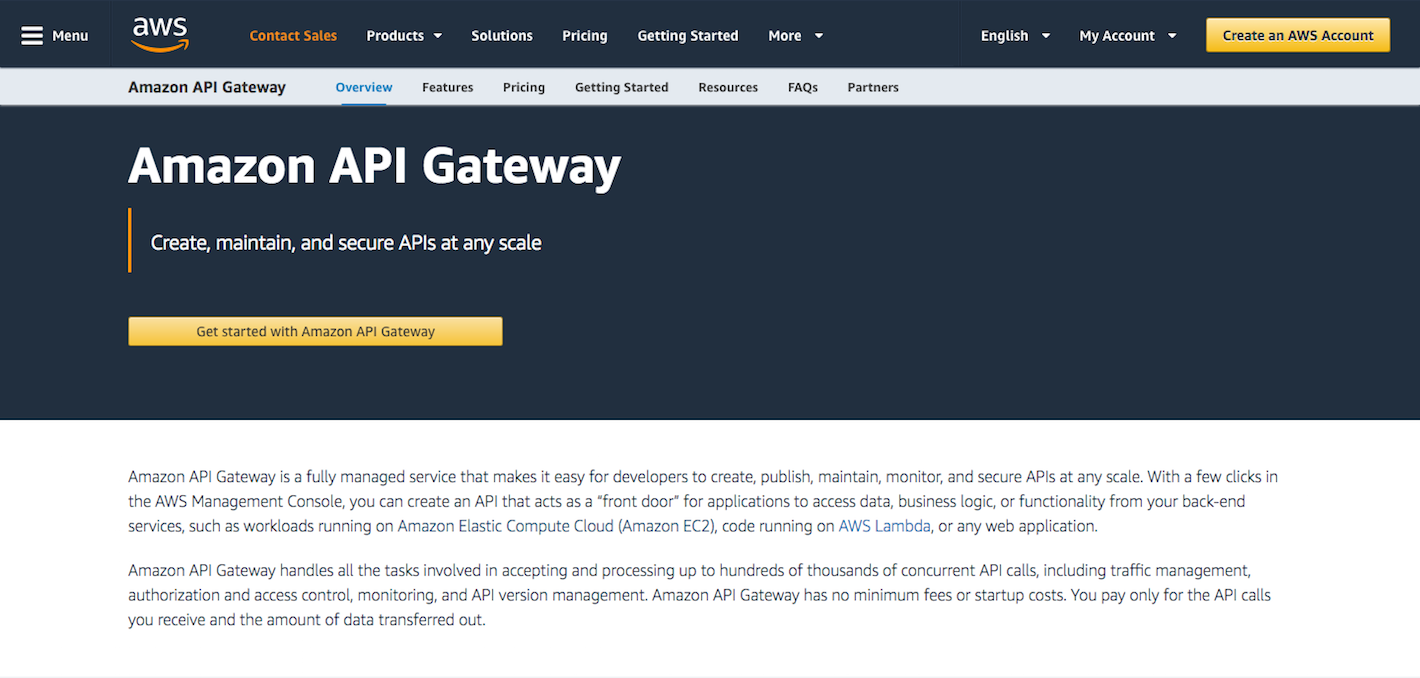
Task: Click Contact Sales link
Action: (293, 36)
